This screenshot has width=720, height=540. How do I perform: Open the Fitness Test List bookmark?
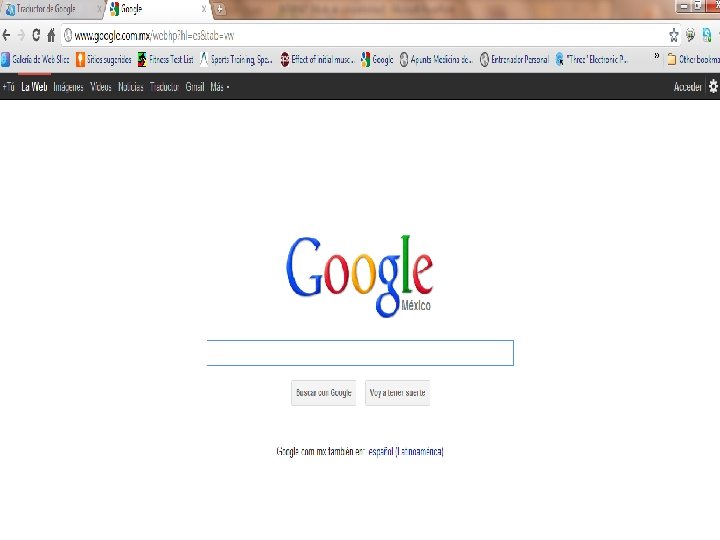click(x=166, y=59)
